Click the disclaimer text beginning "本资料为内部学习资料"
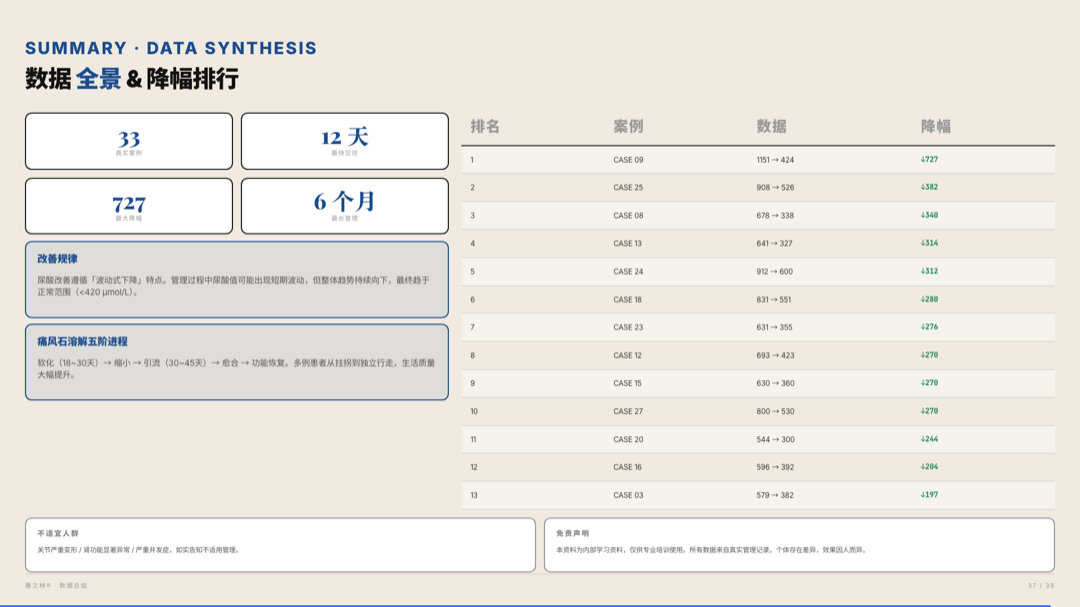 (711, 550)
